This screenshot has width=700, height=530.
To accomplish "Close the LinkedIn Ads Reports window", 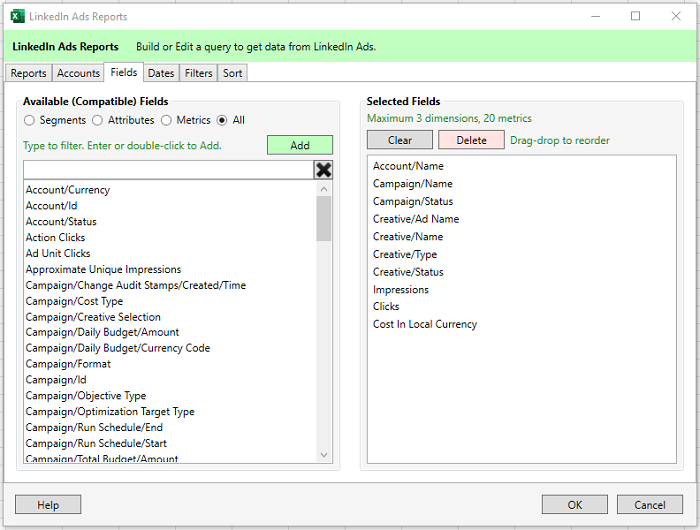I will click(676, 17).
